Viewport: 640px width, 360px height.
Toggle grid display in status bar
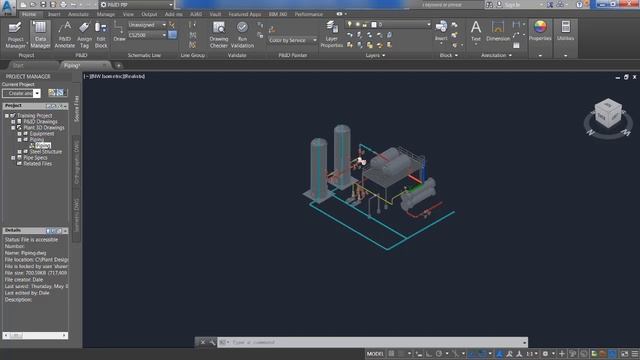click(x=391, y=353)
